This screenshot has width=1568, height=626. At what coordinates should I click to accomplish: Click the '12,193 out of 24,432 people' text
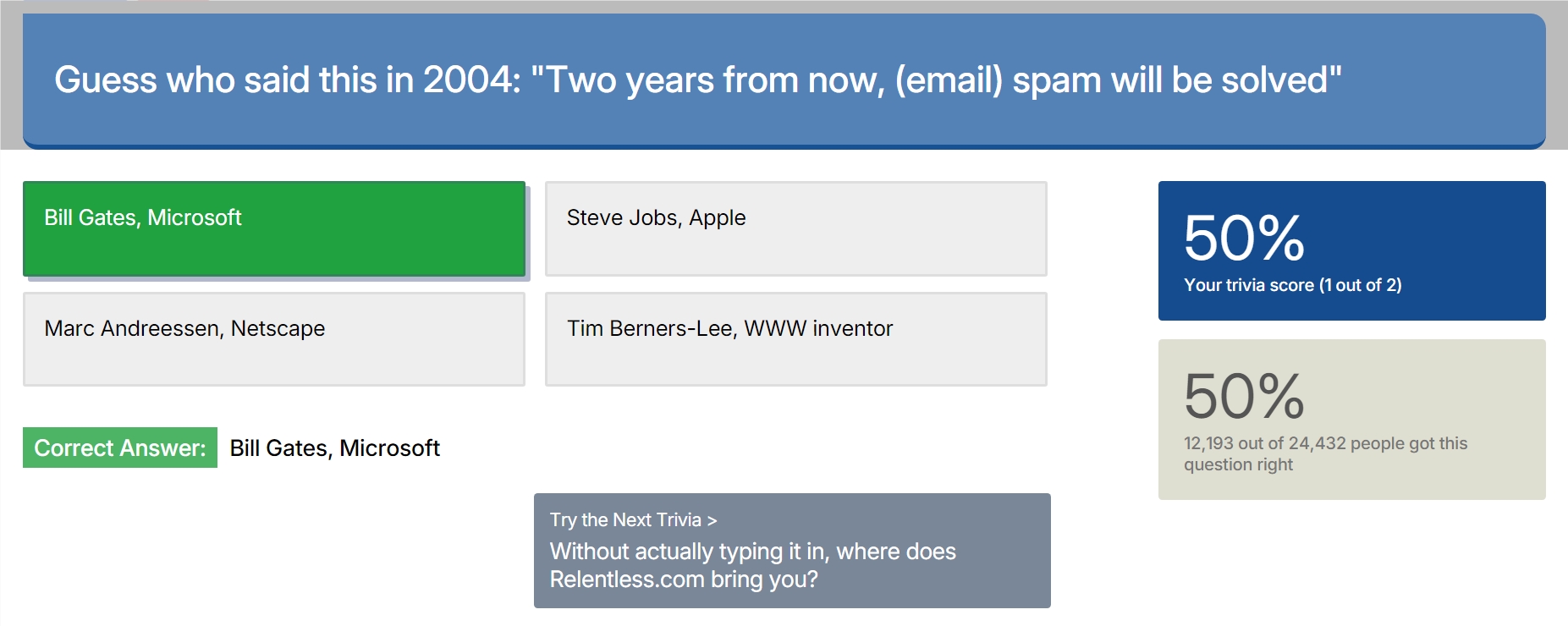(1296, 443)
